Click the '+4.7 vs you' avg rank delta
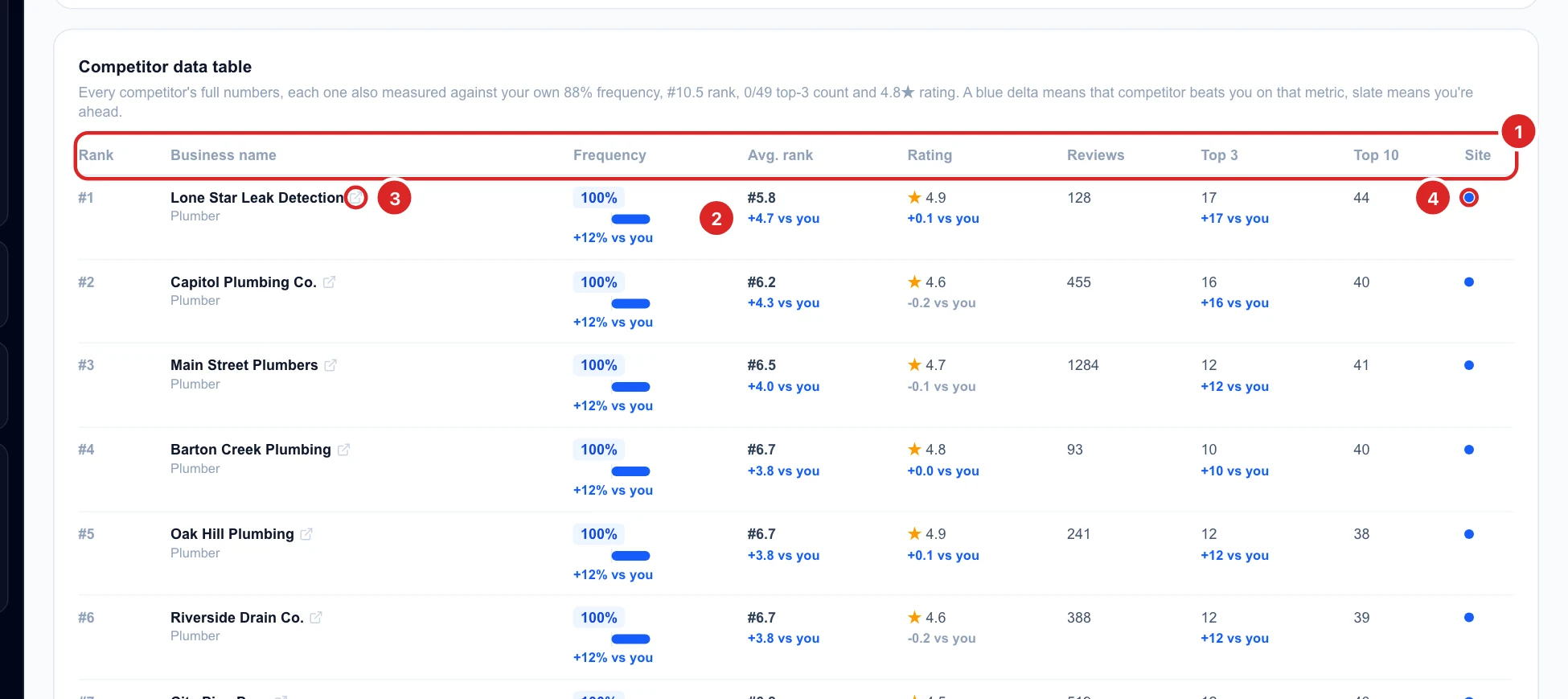 pyautogui.click(x=783, y=219)
